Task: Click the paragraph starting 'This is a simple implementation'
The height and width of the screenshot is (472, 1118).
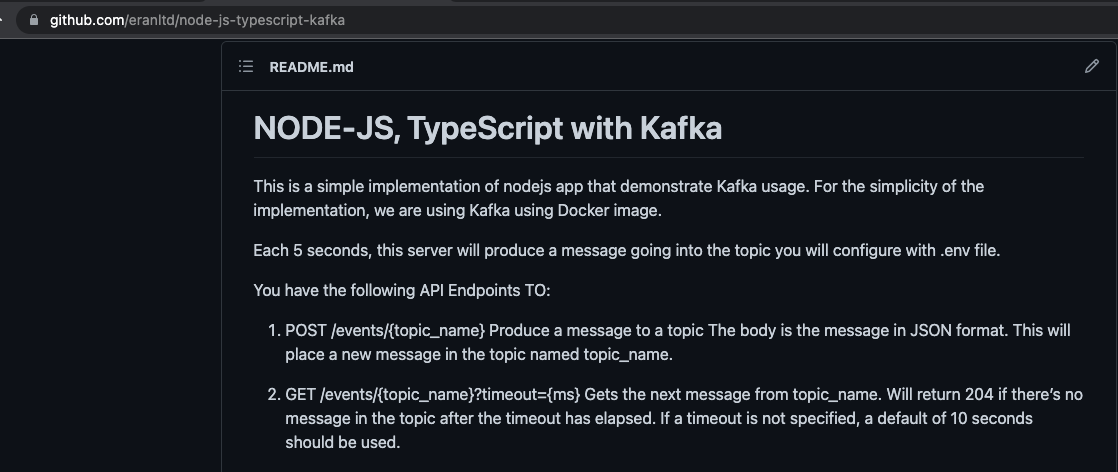Action: (619, 198)
